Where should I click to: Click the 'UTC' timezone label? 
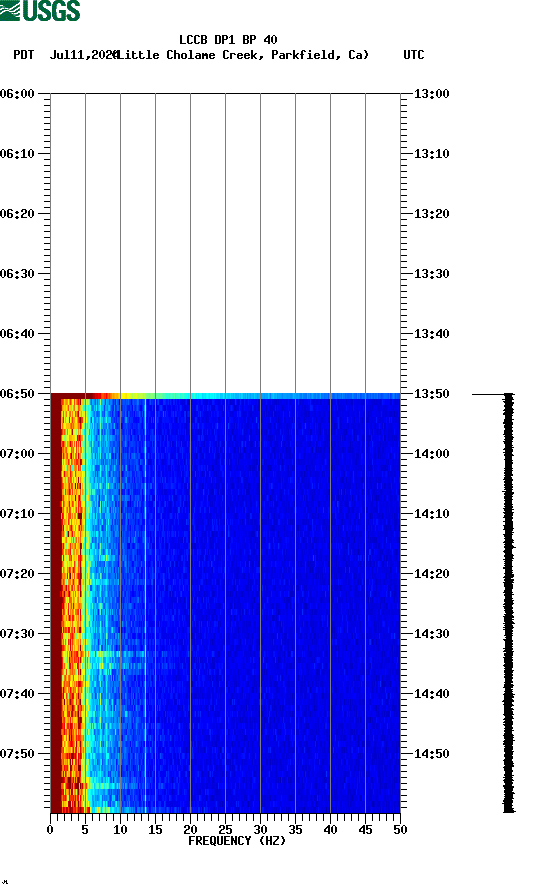pyautogui.click(x=414, y=55)
